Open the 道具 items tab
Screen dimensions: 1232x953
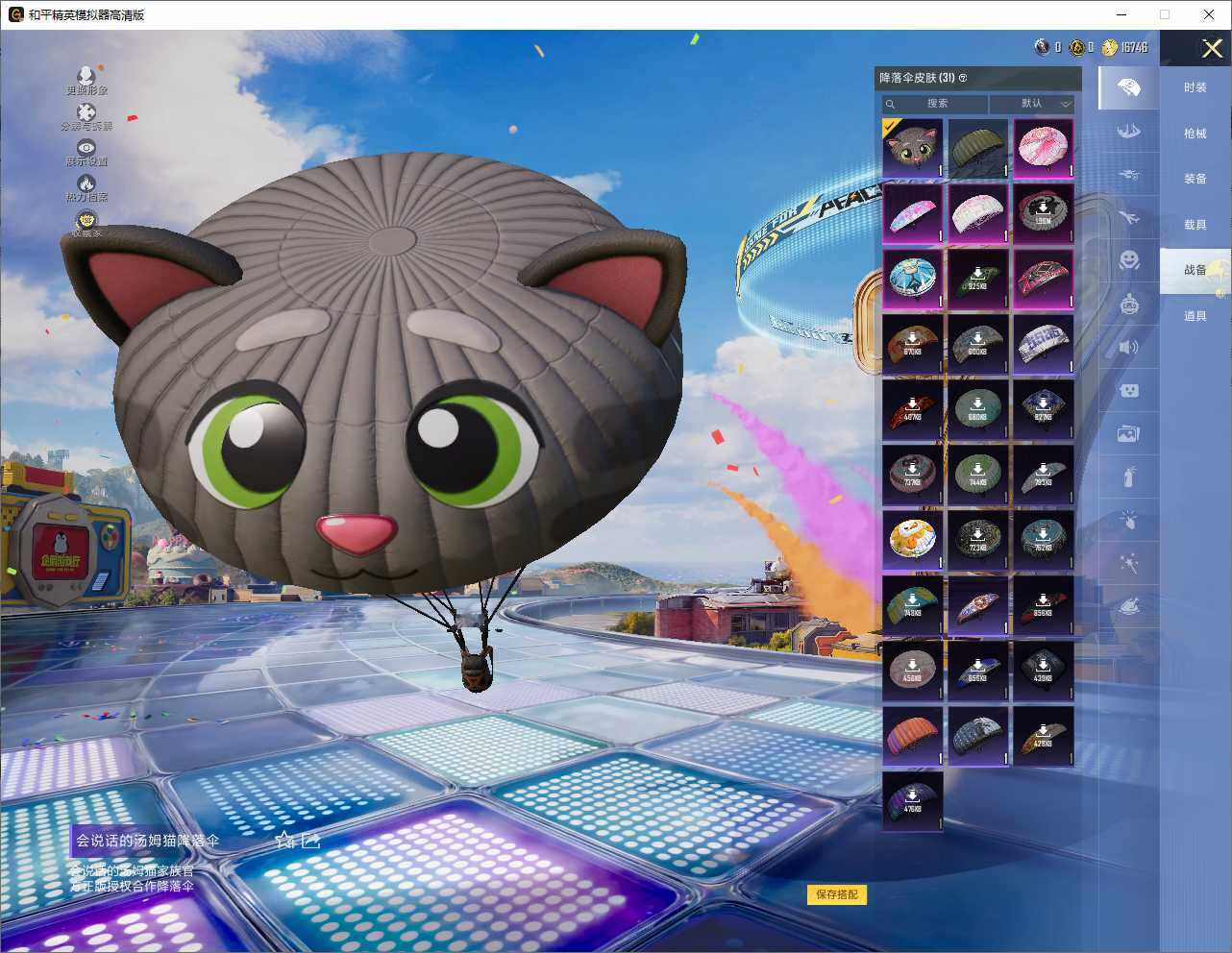pos(1195,316)
